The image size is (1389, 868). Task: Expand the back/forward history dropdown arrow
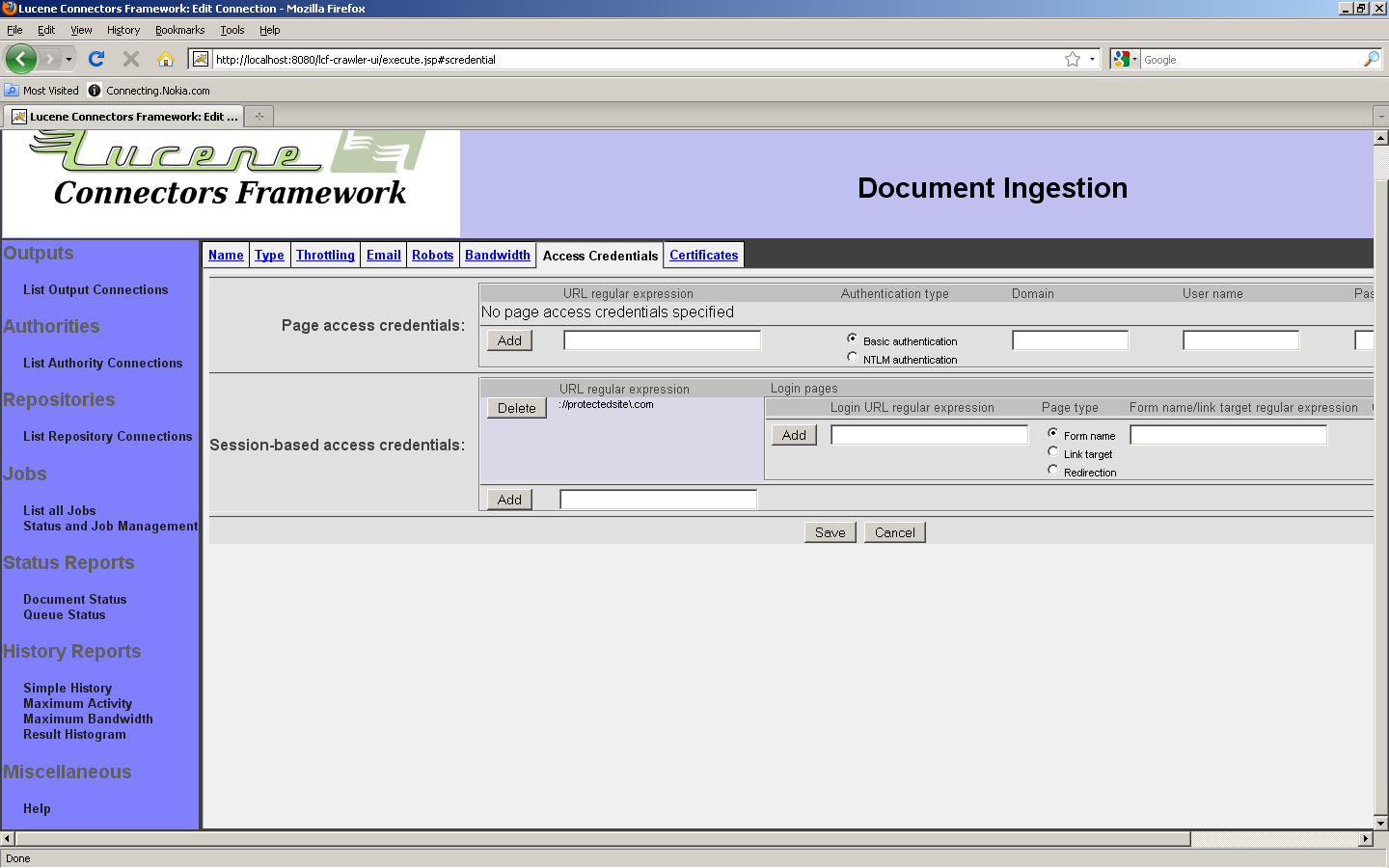[68, 59]
